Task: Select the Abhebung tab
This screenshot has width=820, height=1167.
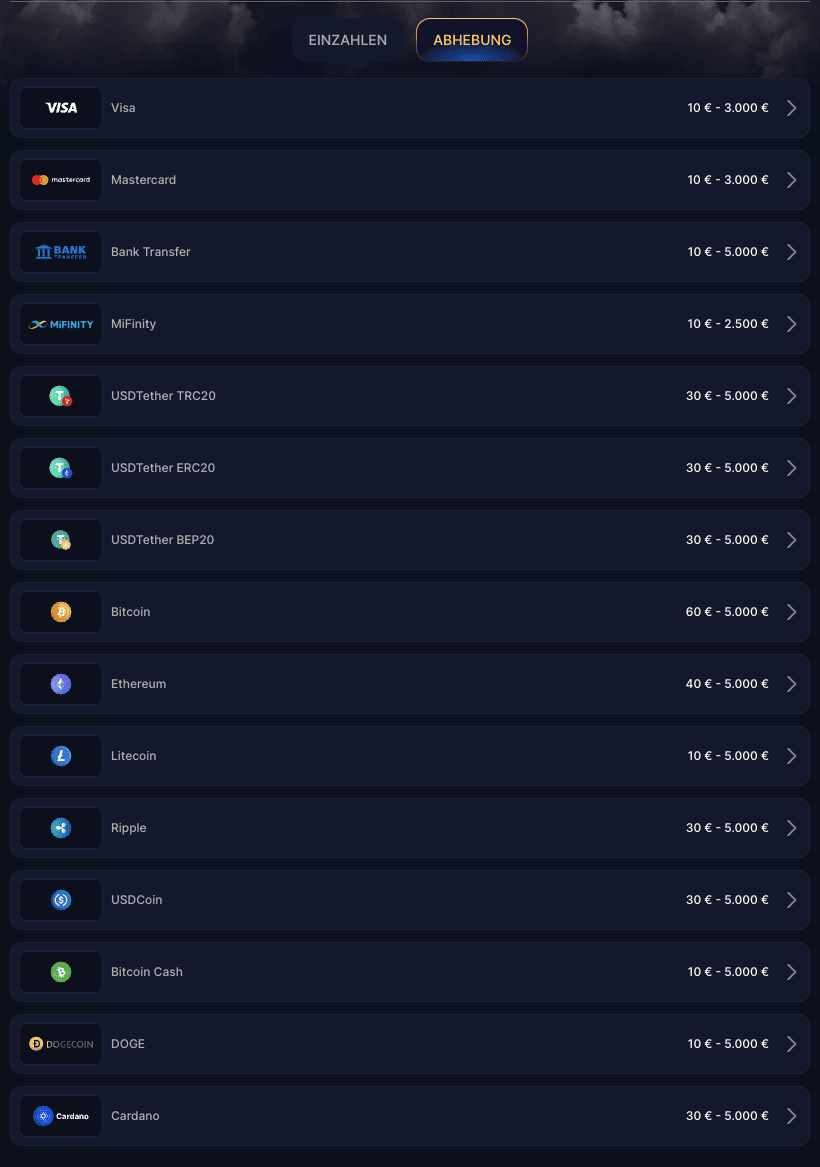Action: (472, 40)
